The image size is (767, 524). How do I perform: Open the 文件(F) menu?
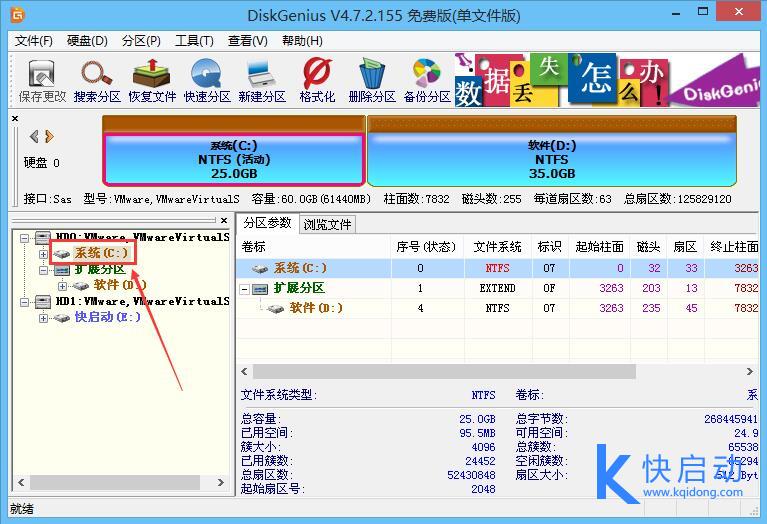[33, 41]
